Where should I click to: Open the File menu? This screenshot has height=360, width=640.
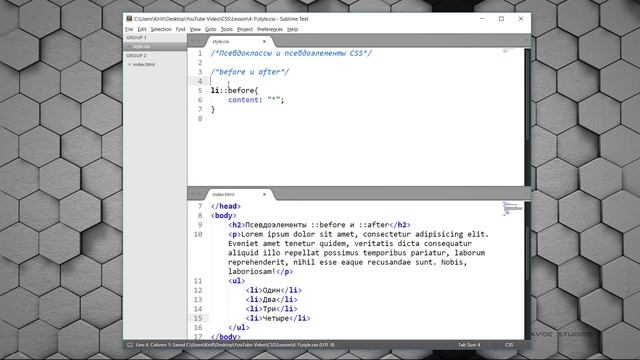(x=129, y=29)
